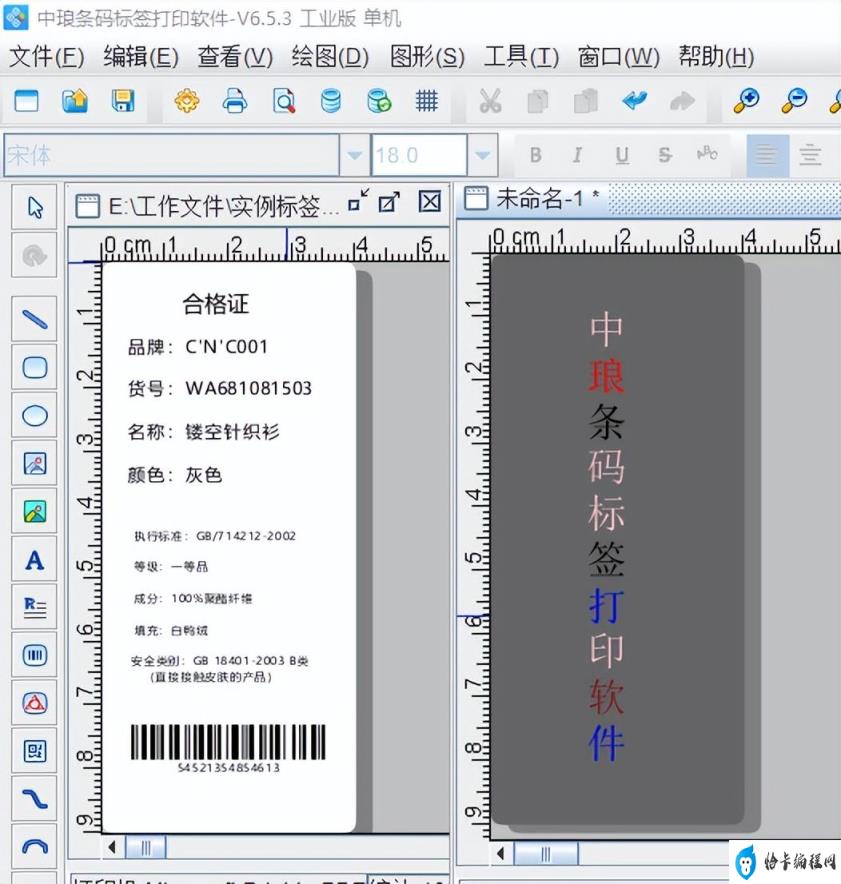Image resolution: width=841 pixels, height=884 pixels.
Task: Click the Copy icon
Action: tap(538, 101)
